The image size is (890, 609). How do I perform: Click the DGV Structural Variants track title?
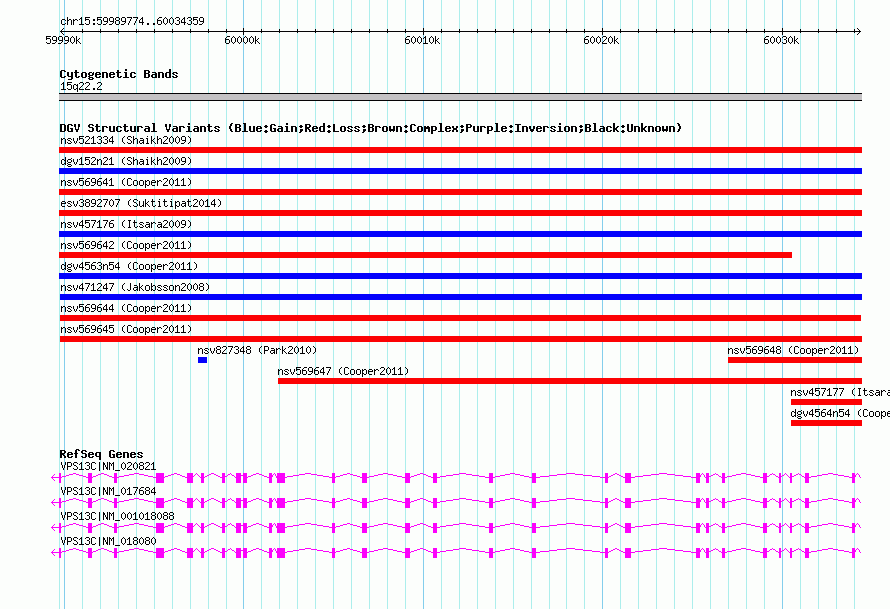370,128
